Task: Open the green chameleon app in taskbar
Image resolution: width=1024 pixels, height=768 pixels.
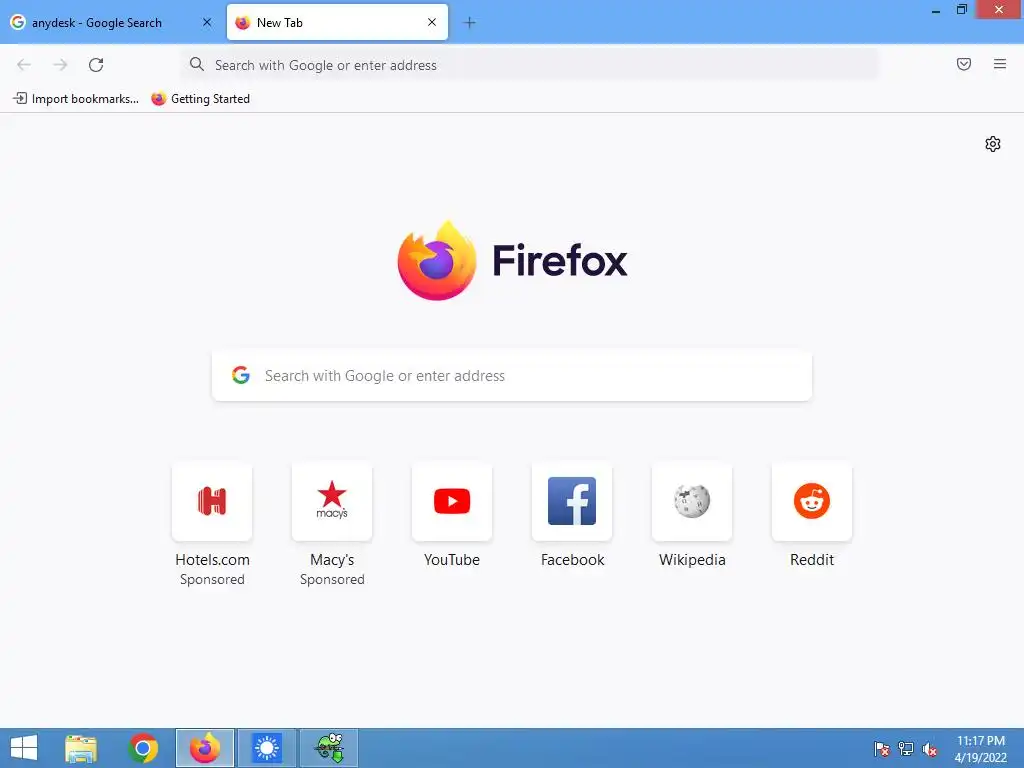Action: coord(328,748)
